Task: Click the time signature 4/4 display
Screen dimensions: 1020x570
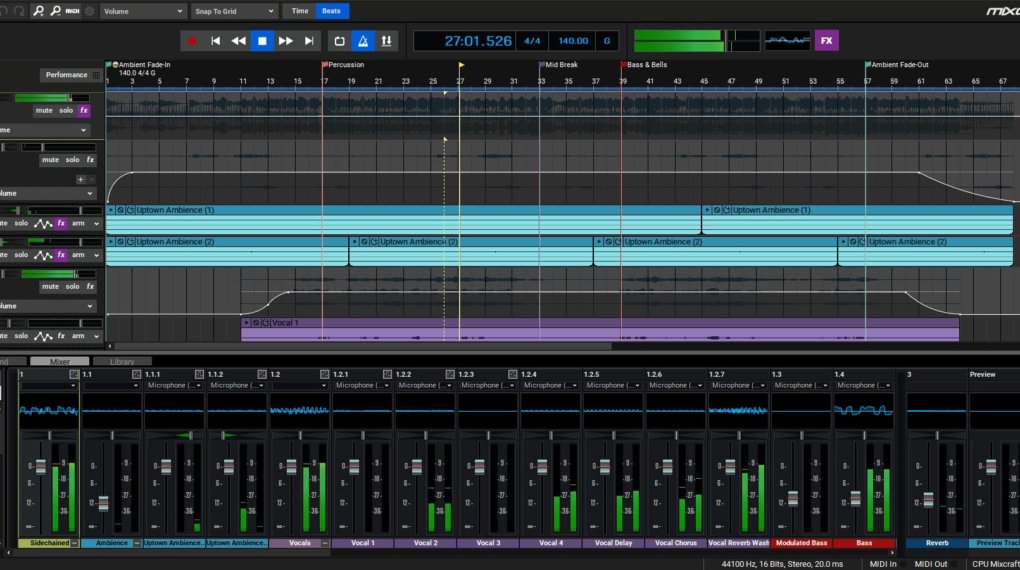Action: pos(532,40)
